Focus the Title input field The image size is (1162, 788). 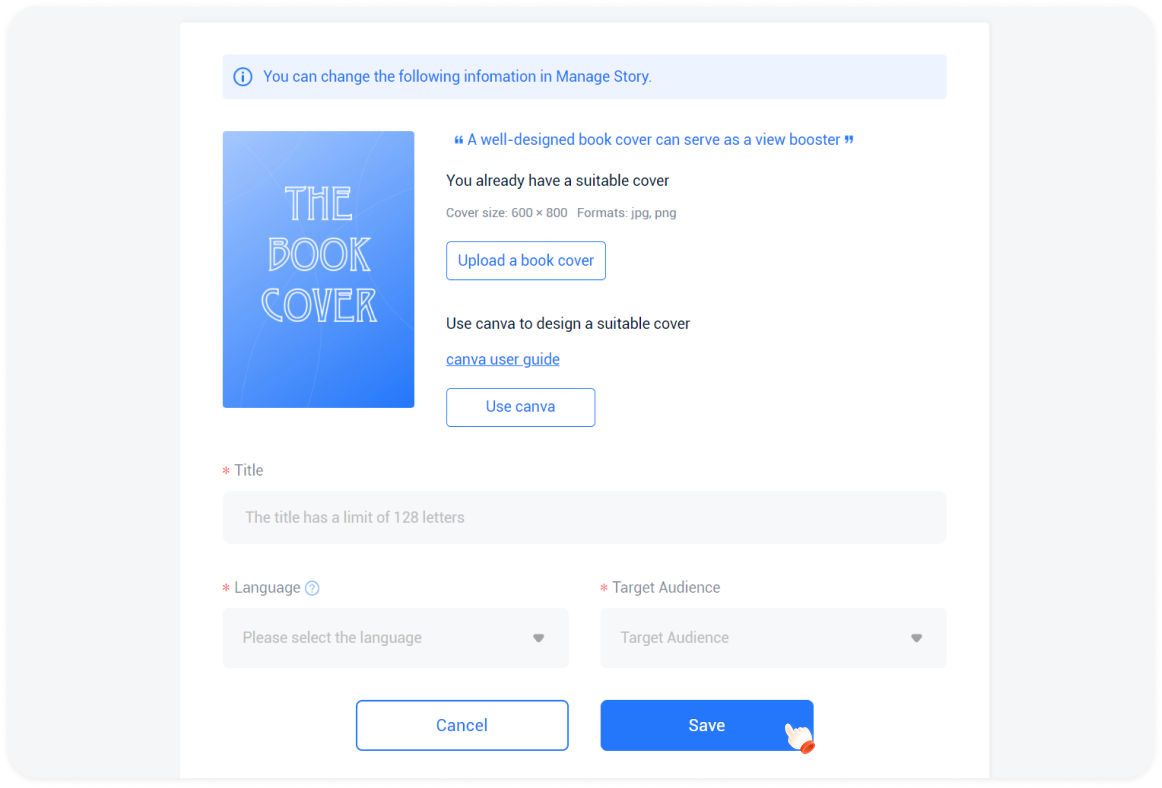(584, 517)
